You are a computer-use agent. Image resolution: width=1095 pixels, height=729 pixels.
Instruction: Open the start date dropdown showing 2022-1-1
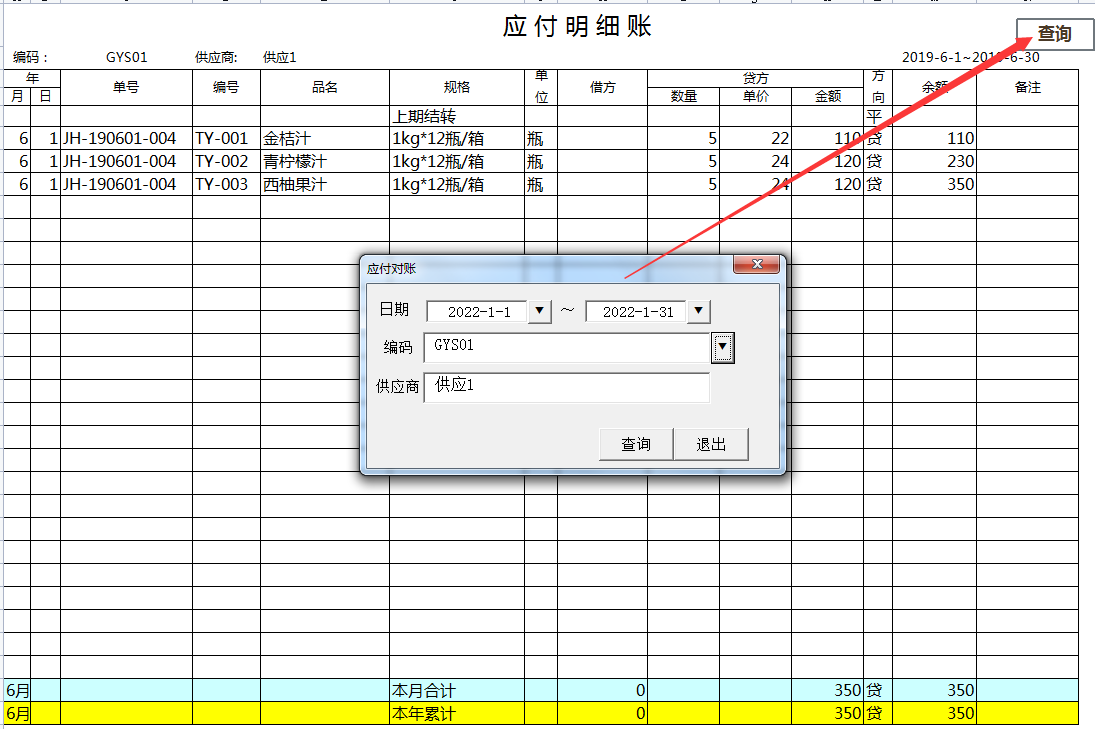click(539, 311)
